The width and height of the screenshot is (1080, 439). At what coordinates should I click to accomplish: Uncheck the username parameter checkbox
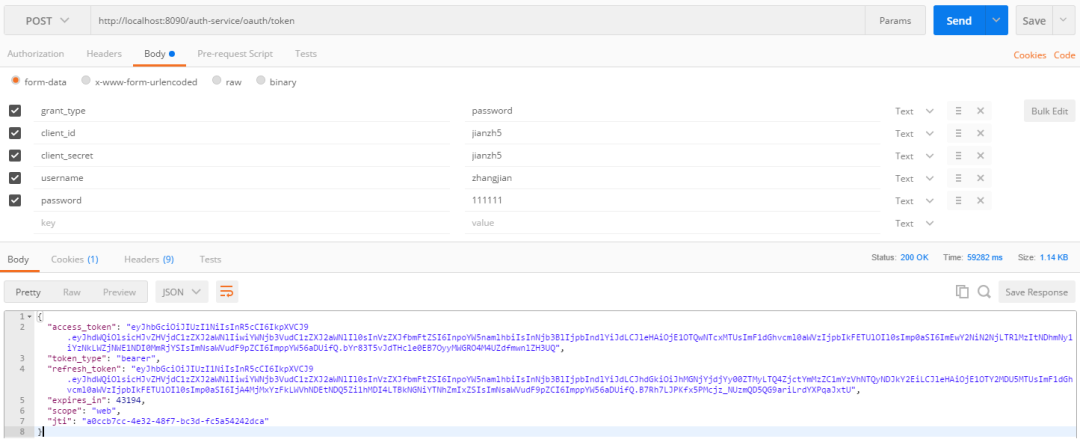click(x=15, y=178)
